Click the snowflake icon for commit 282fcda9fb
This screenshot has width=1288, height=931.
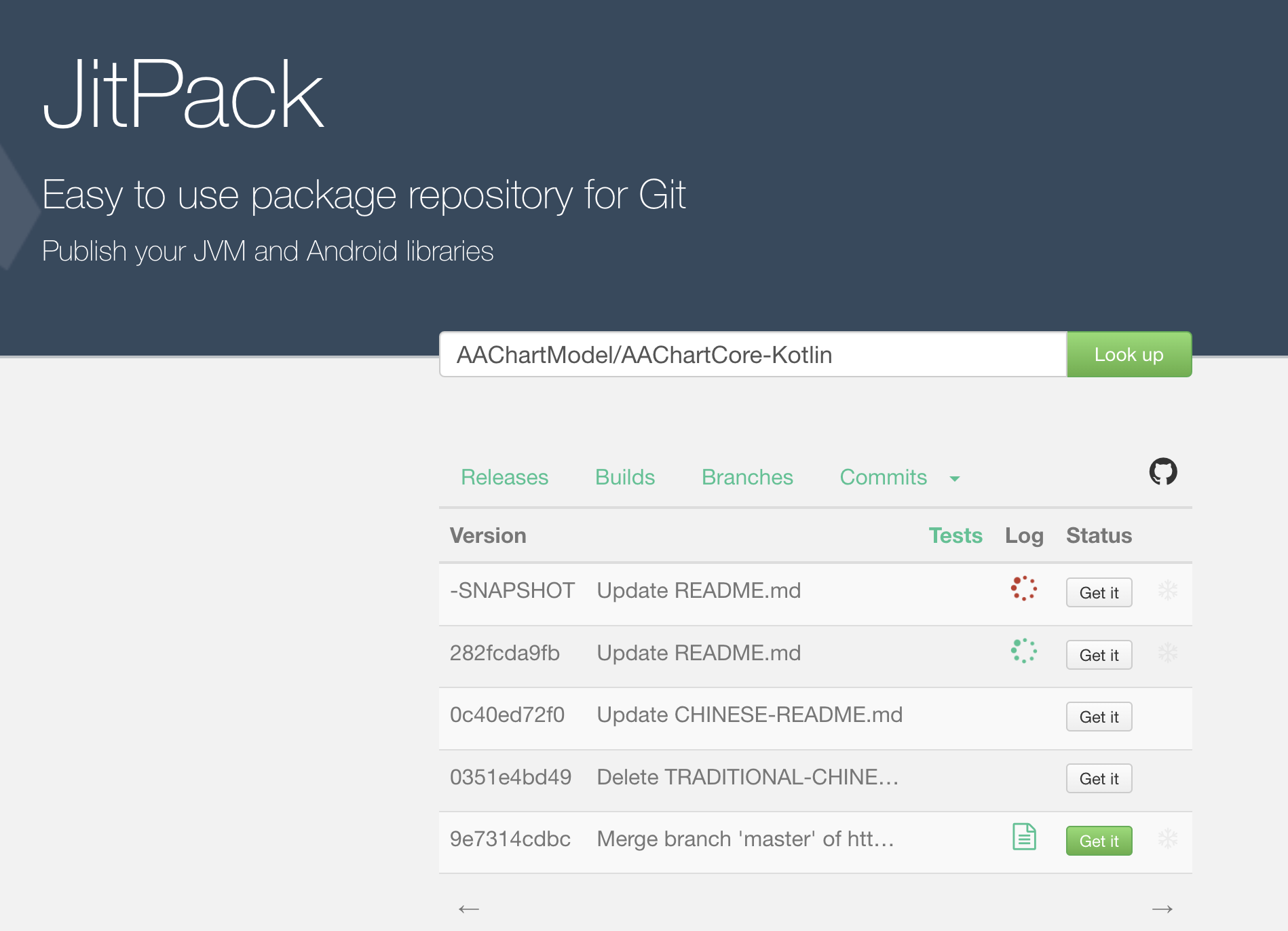pyautogui.click(x=1169, y=653)
